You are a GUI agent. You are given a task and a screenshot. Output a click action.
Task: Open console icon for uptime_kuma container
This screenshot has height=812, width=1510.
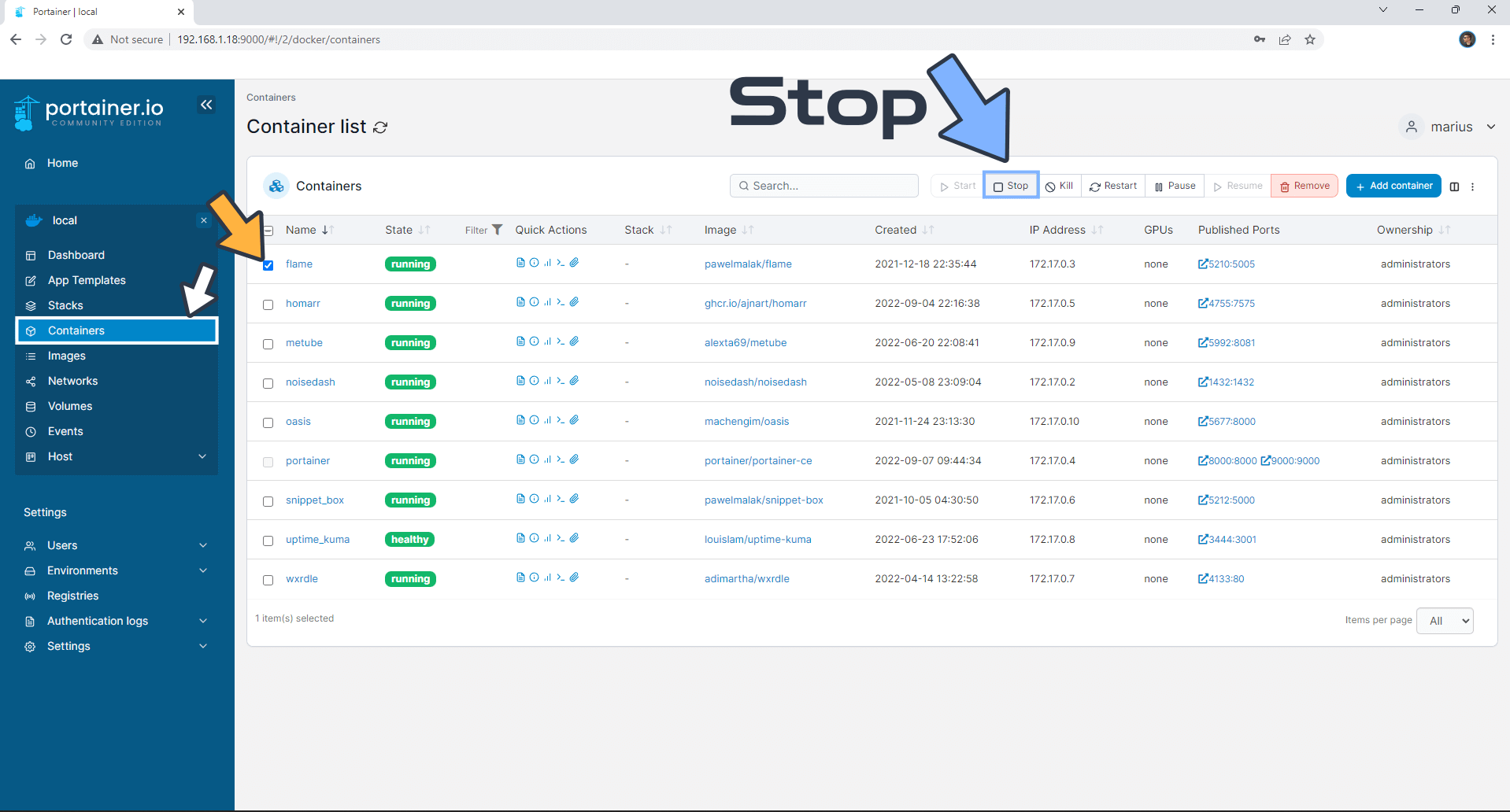coord(561,538)
